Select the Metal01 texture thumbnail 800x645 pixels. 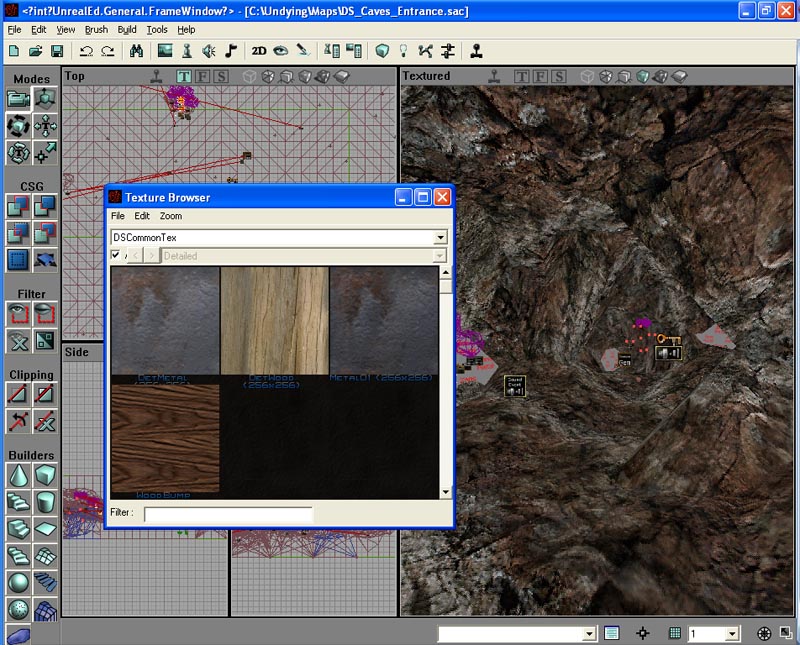384,321
